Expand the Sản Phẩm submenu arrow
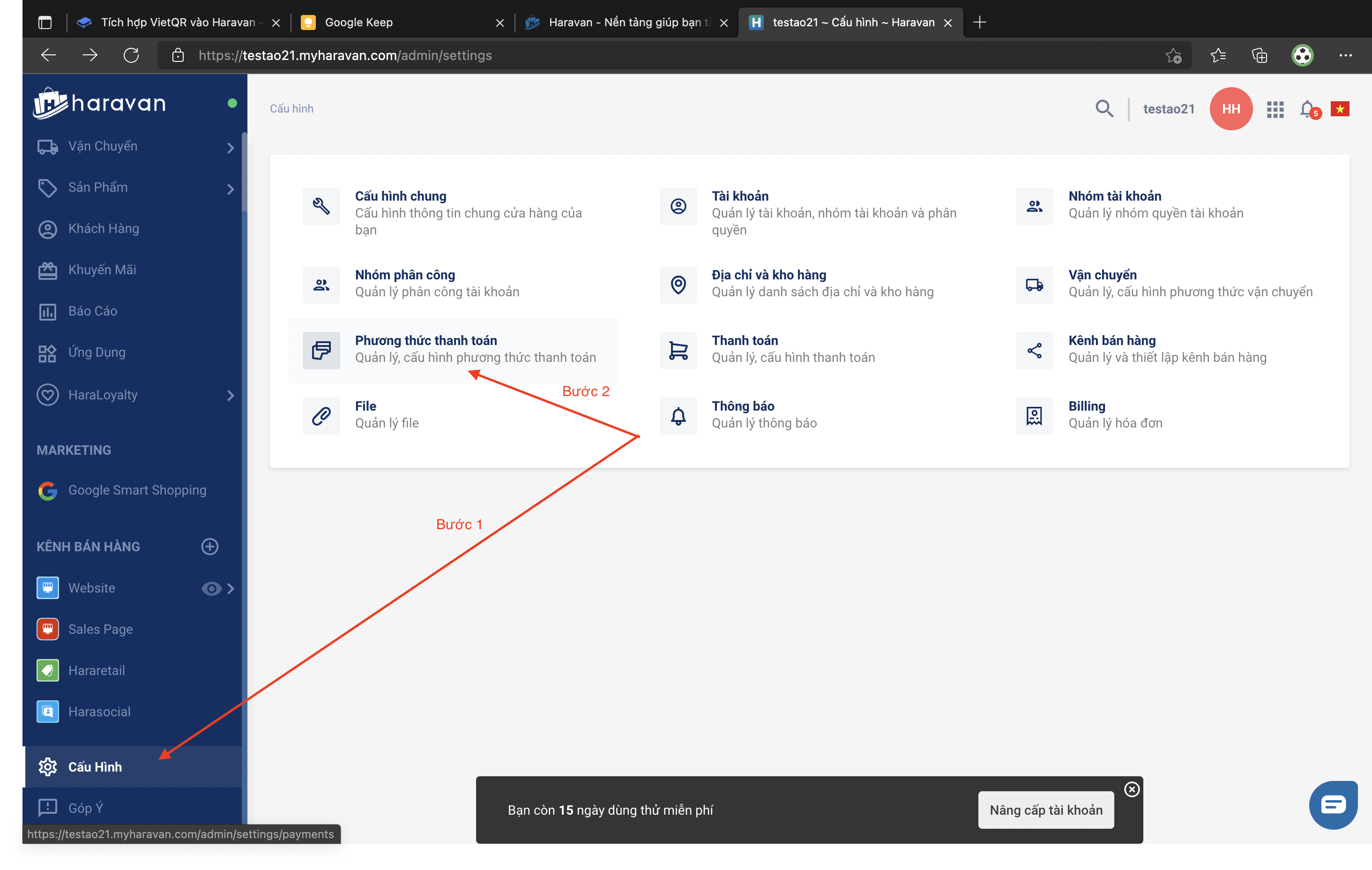 pyautogui.click(x=230, y=189)
